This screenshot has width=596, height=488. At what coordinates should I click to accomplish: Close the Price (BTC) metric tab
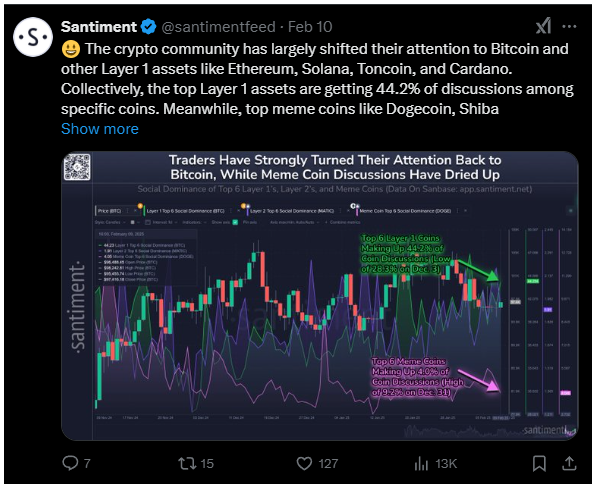[135, 211]
